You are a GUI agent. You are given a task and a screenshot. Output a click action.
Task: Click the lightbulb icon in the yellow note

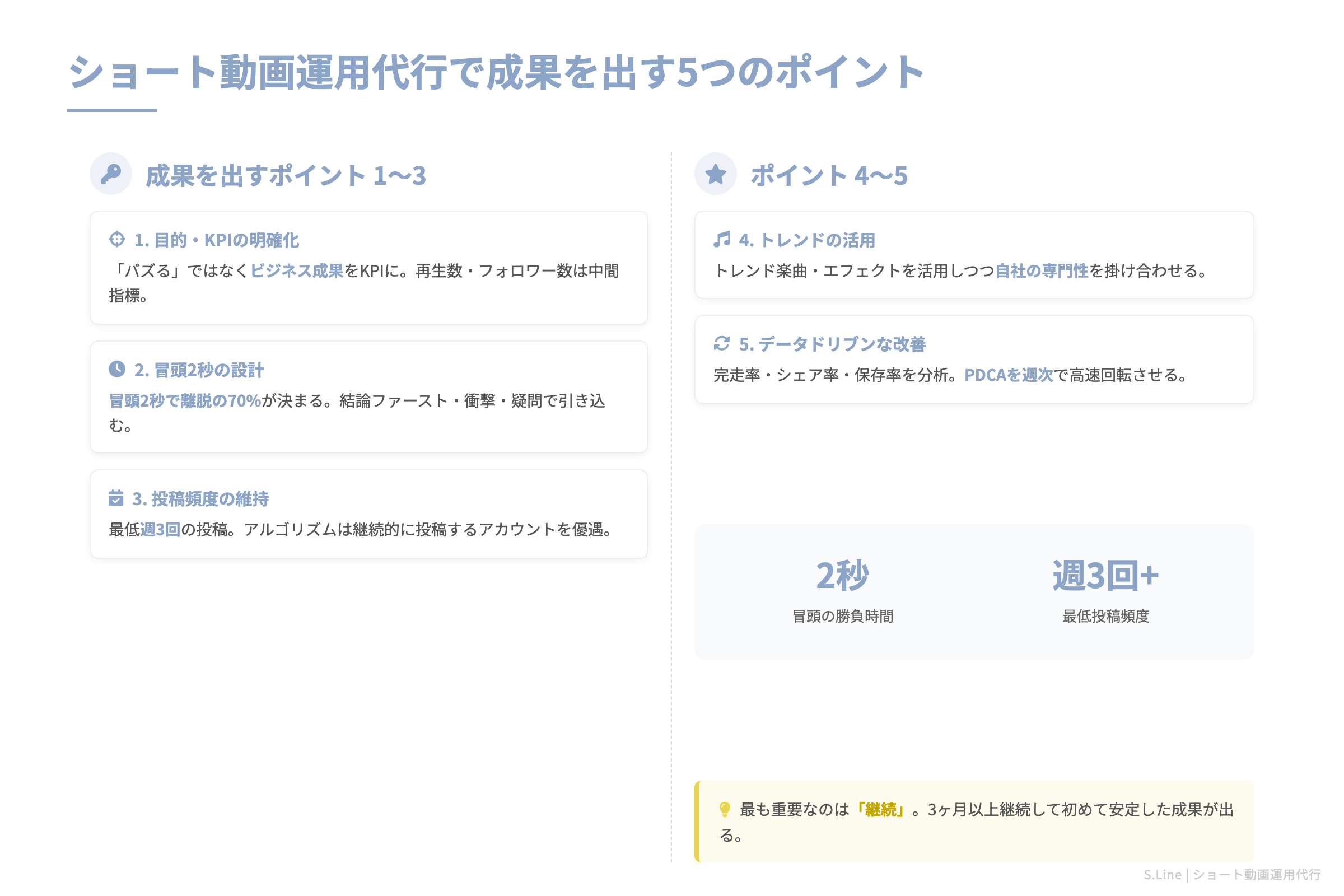tap(726, 809)
